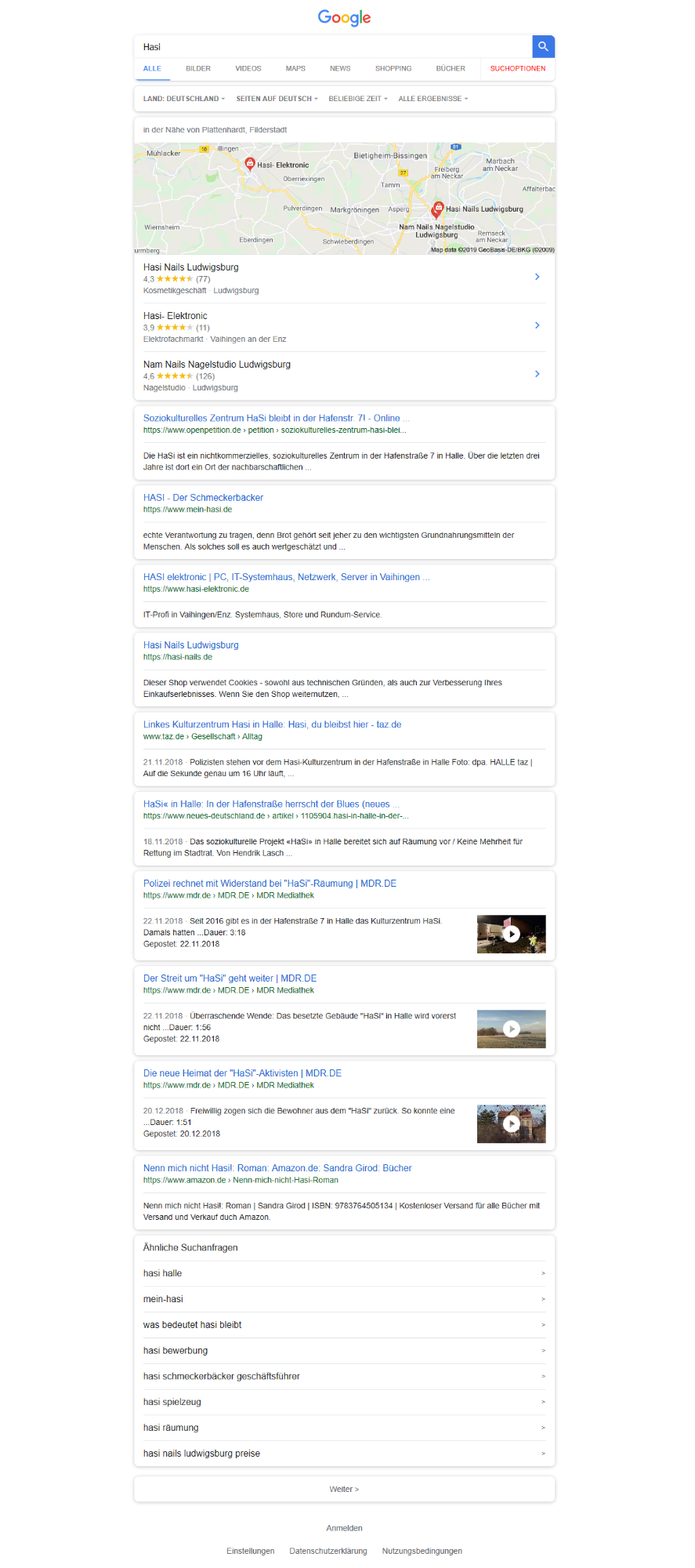
Task: Click the Weiter next-page button
Action: pos(344,1490)
